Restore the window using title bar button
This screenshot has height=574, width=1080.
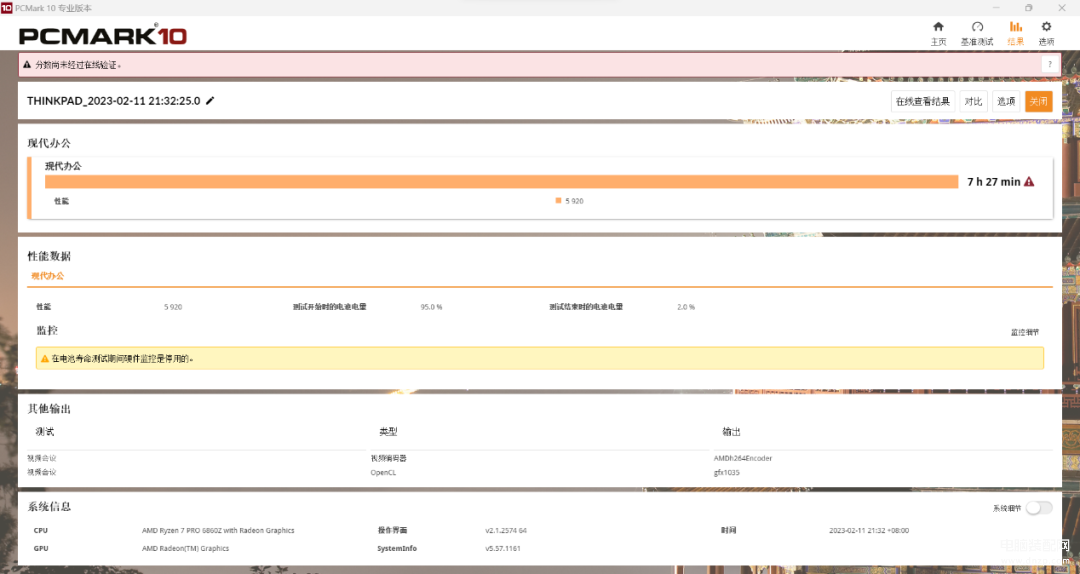pyautogui.click(x=1028, y=8)
